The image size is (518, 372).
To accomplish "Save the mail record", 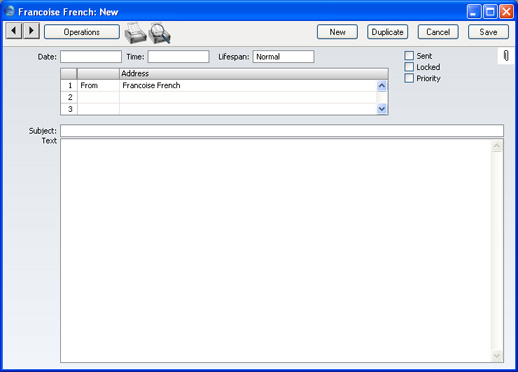I will [x=488, y=32].
